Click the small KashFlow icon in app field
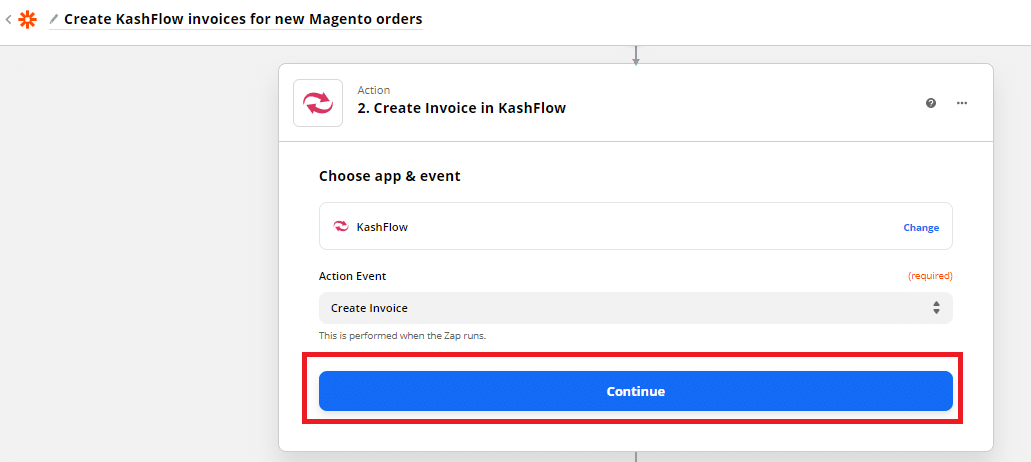Screen dimensions: 1031x462 [x=340, y=227]
